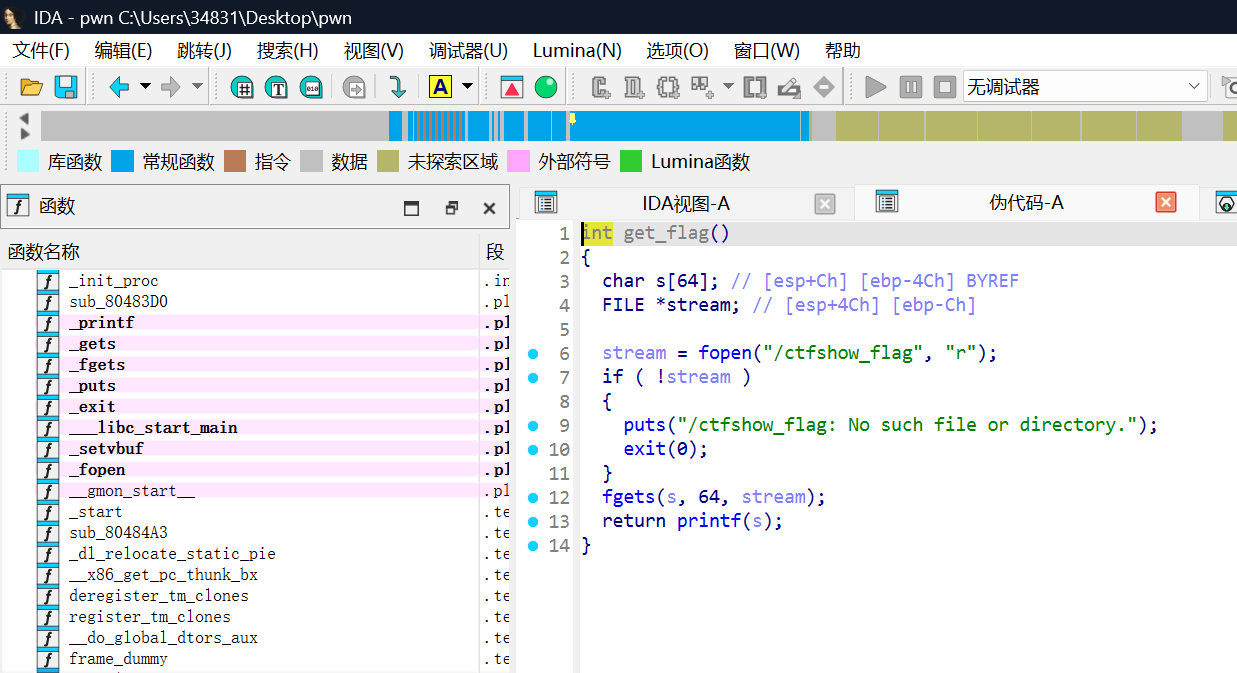
Task: Toggle breakpoint dot on pseudocode line 13
Action: (x=533, y=521)
